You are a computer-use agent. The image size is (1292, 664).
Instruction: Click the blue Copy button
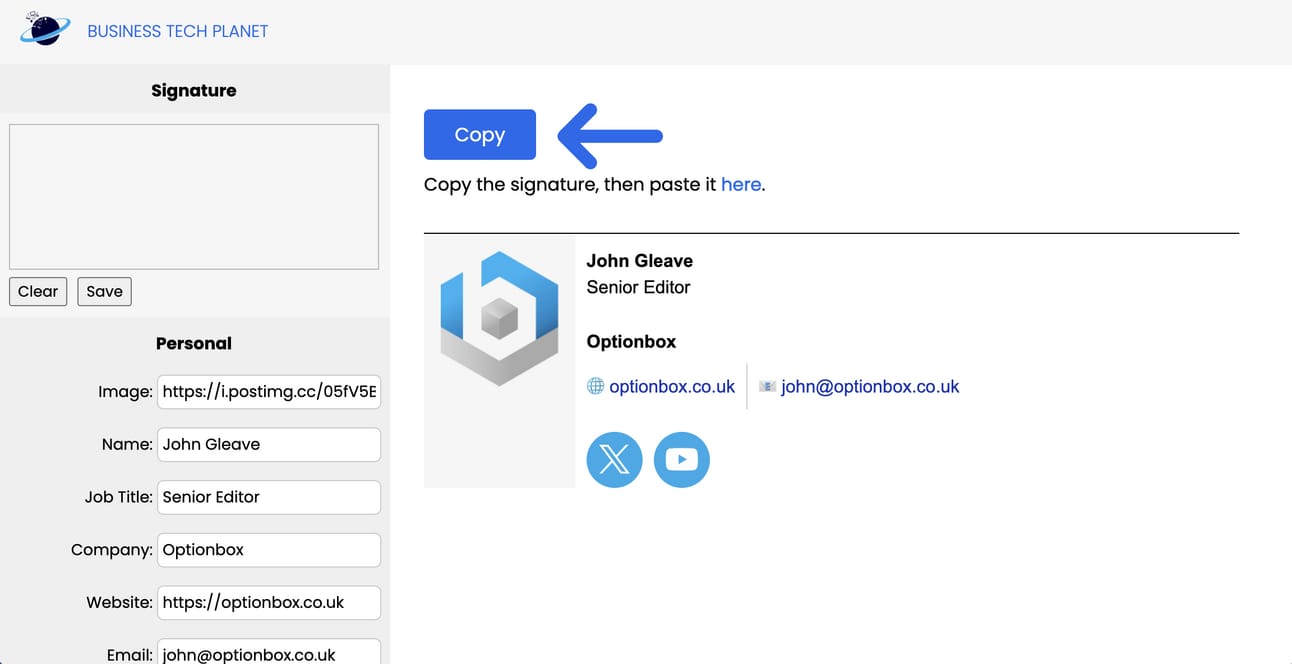click(480, 134)
